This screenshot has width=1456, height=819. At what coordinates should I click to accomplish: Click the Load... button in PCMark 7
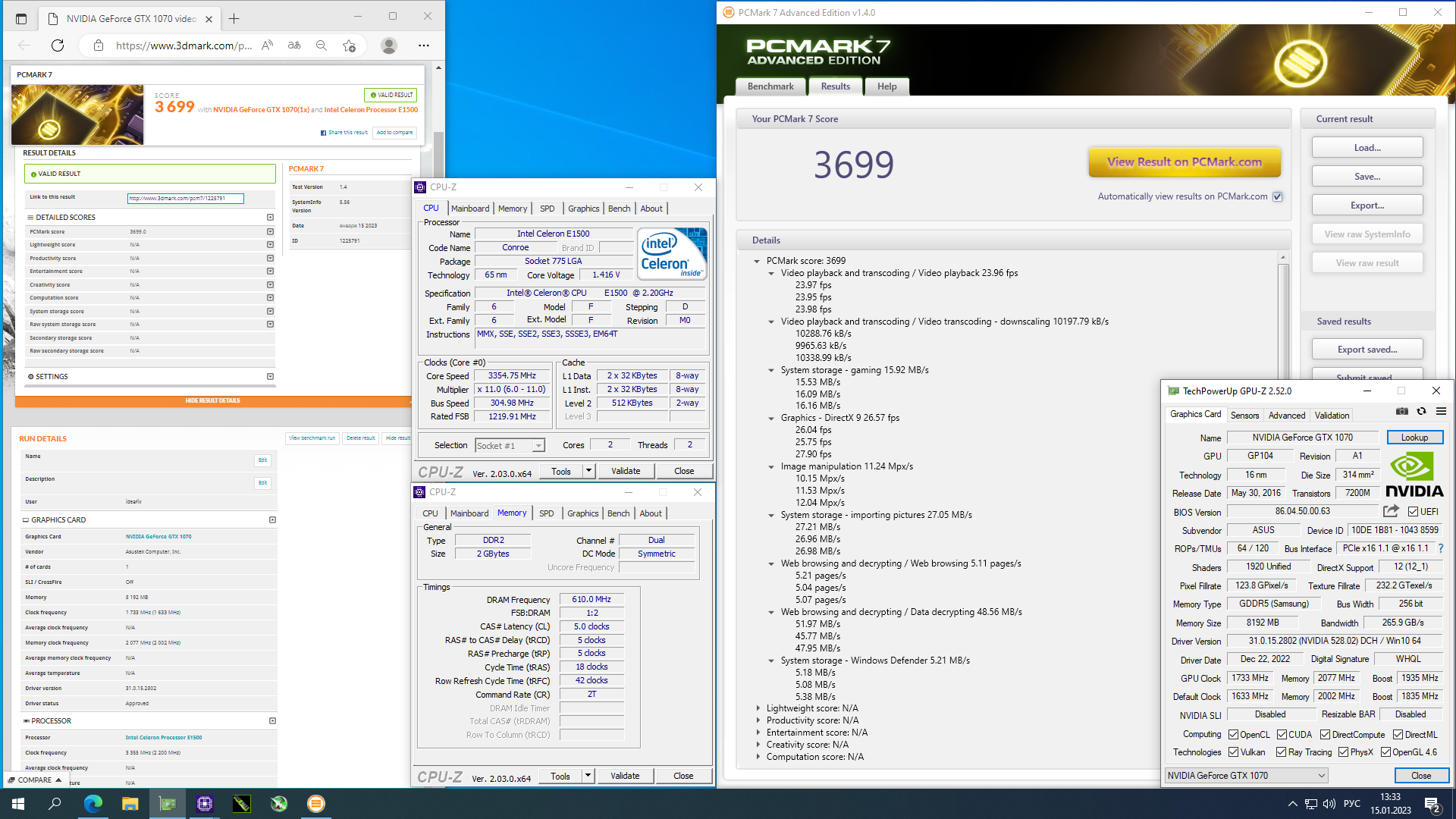coord(1367,148)
